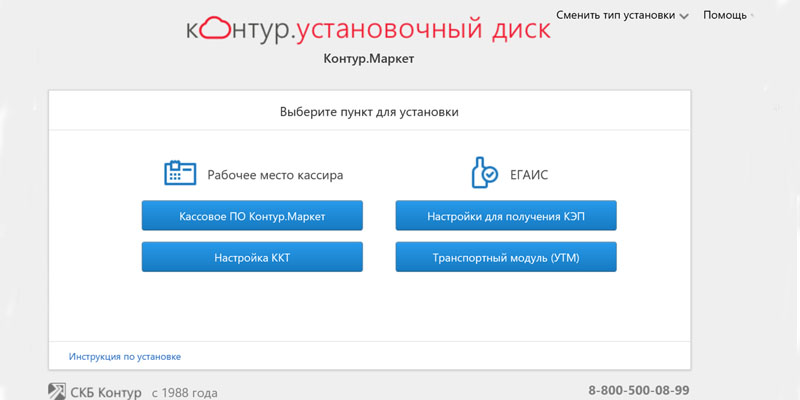Click the Выберите пункт для установки title

tap(369, 112)
